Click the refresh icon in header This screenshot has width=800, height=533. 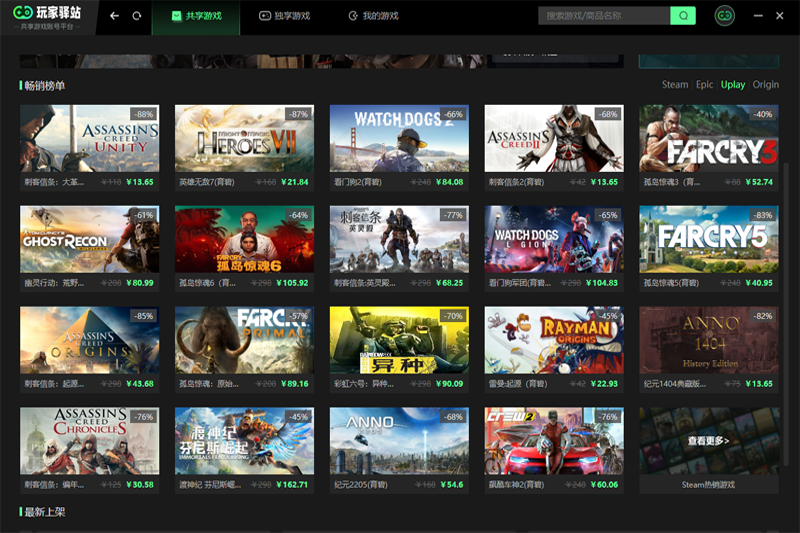[137, 16]
